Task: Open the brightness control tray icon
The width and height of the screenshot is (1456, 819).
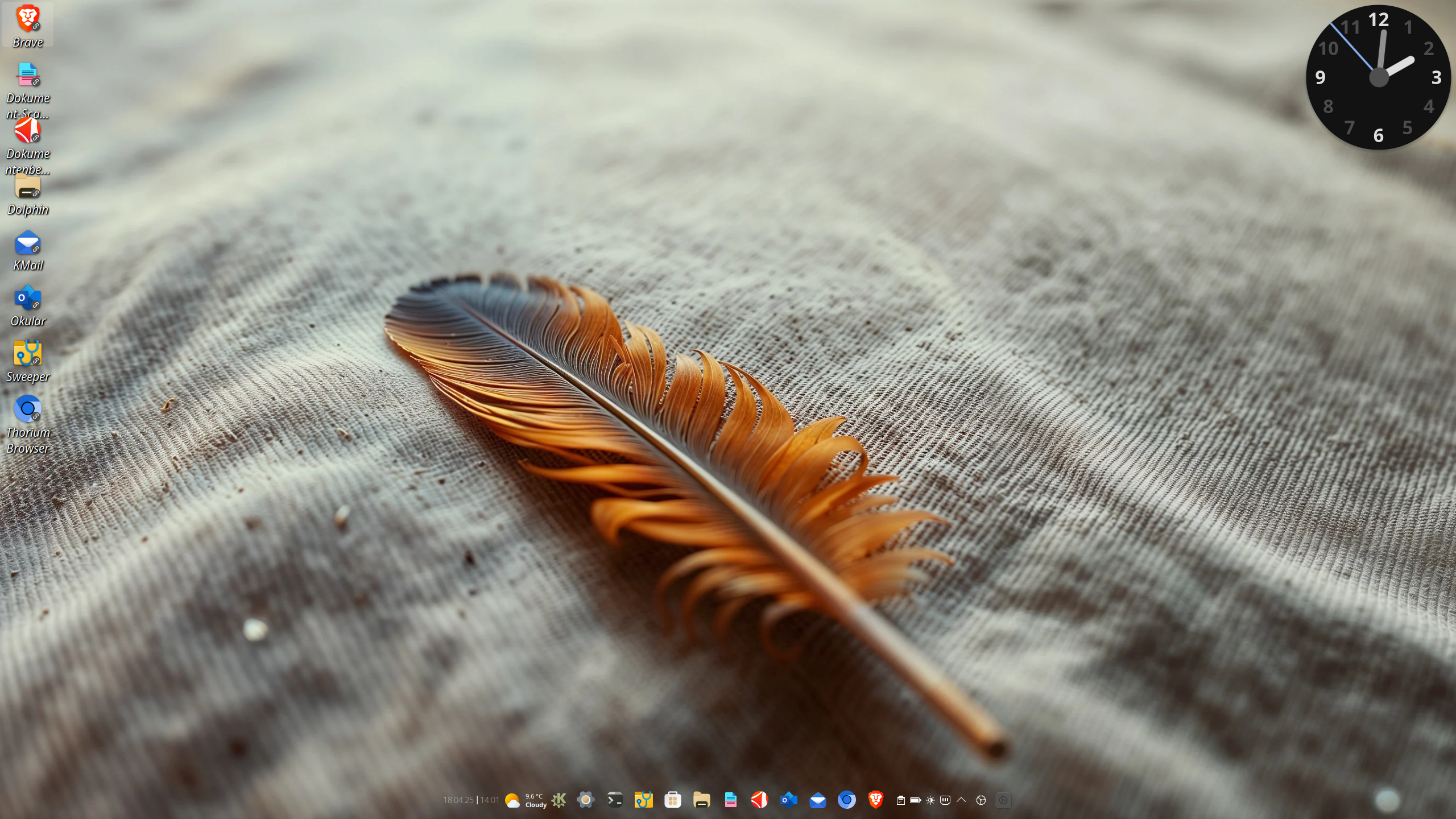Action: coord(930,800)
